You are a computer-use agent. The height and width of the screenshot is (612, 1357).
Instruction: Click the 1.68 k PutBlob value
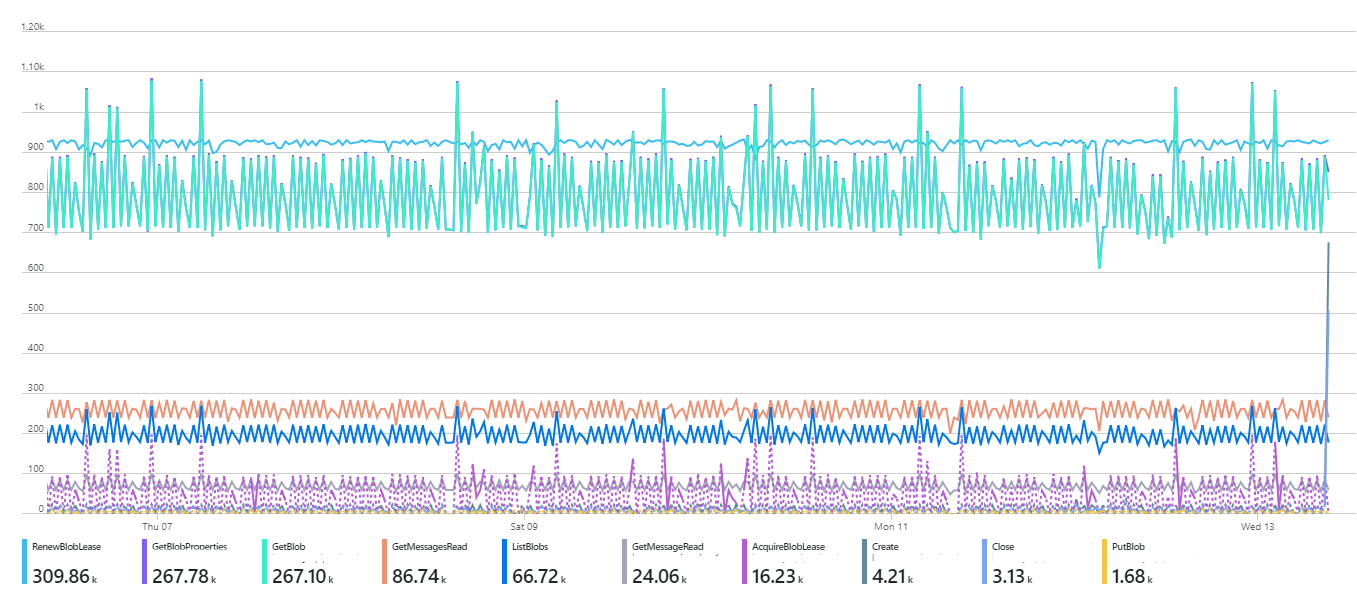click(x=1134, y=576)
